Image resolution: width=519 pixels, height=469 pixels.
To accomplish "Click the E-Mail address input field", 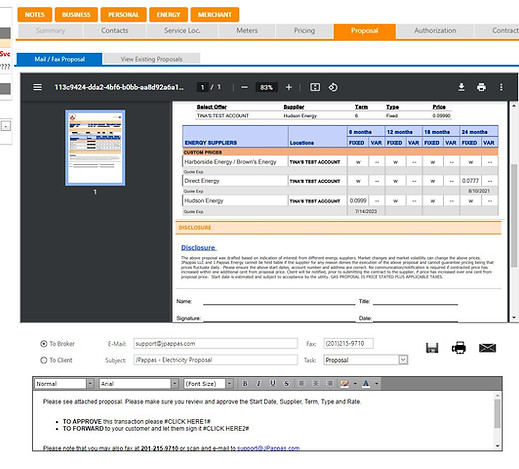I will click(215, 344).
